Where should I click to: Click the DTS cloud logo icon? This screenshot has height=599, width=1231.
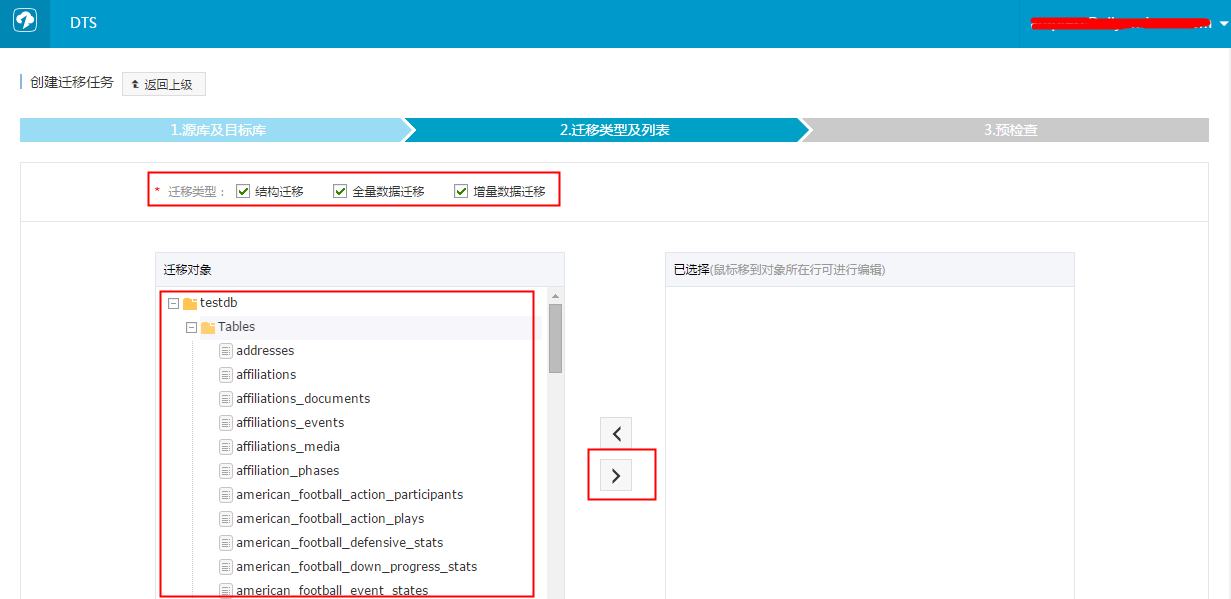click(25, 22)
